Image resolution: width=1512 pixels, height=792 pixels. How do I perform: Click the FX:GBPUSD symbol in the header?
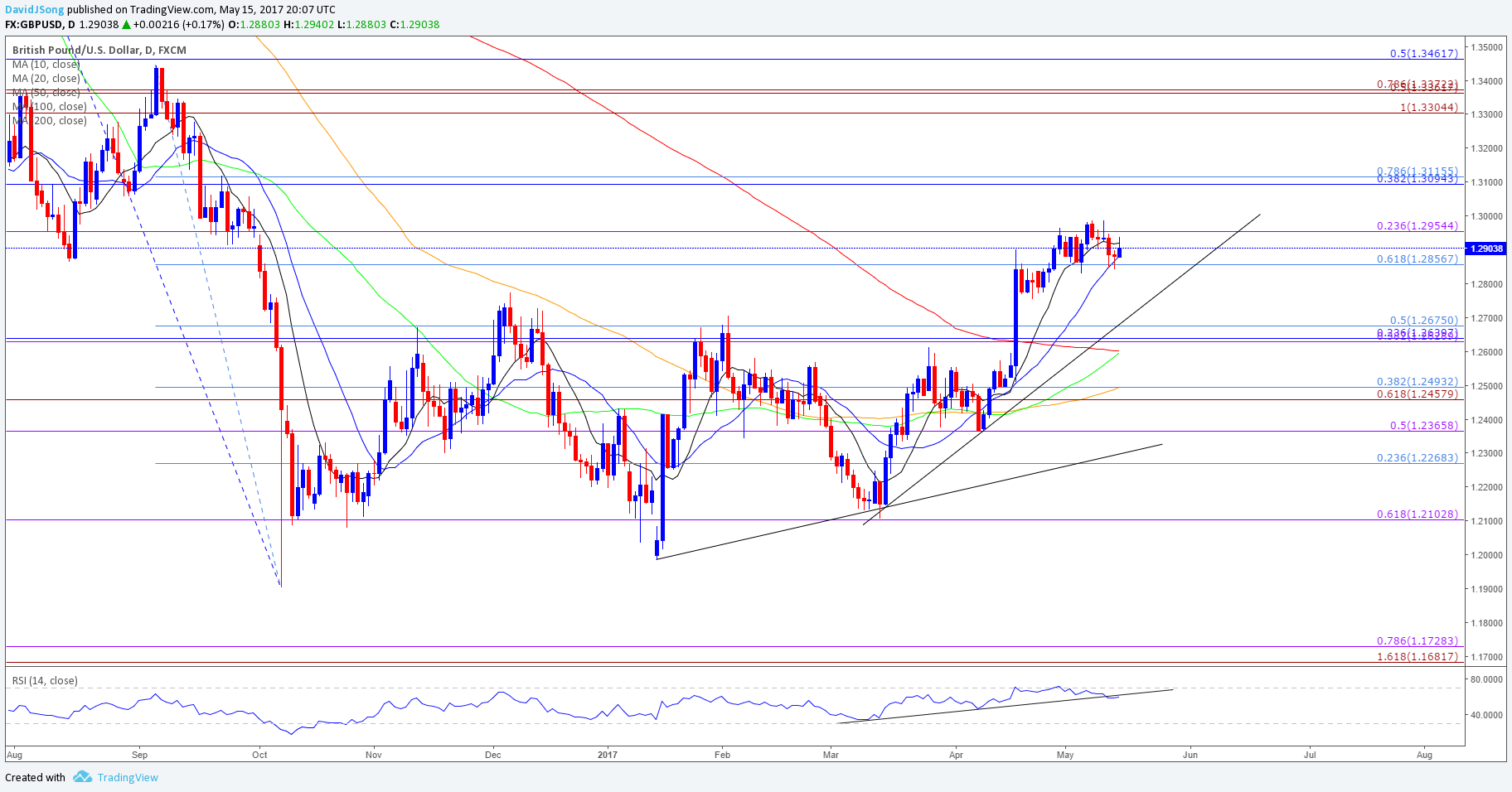click(36, 25)
